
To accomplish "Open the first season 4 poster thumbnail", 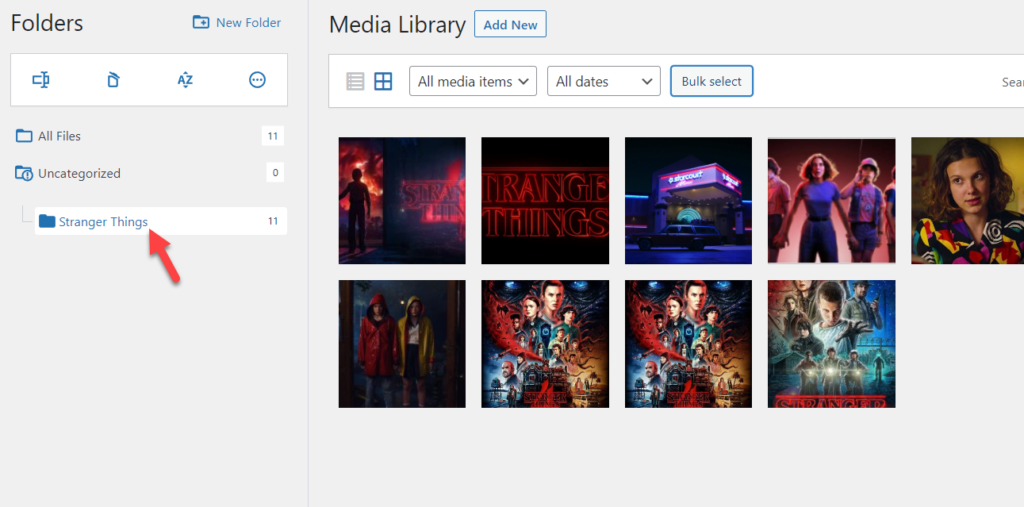I will coord(545,344).
